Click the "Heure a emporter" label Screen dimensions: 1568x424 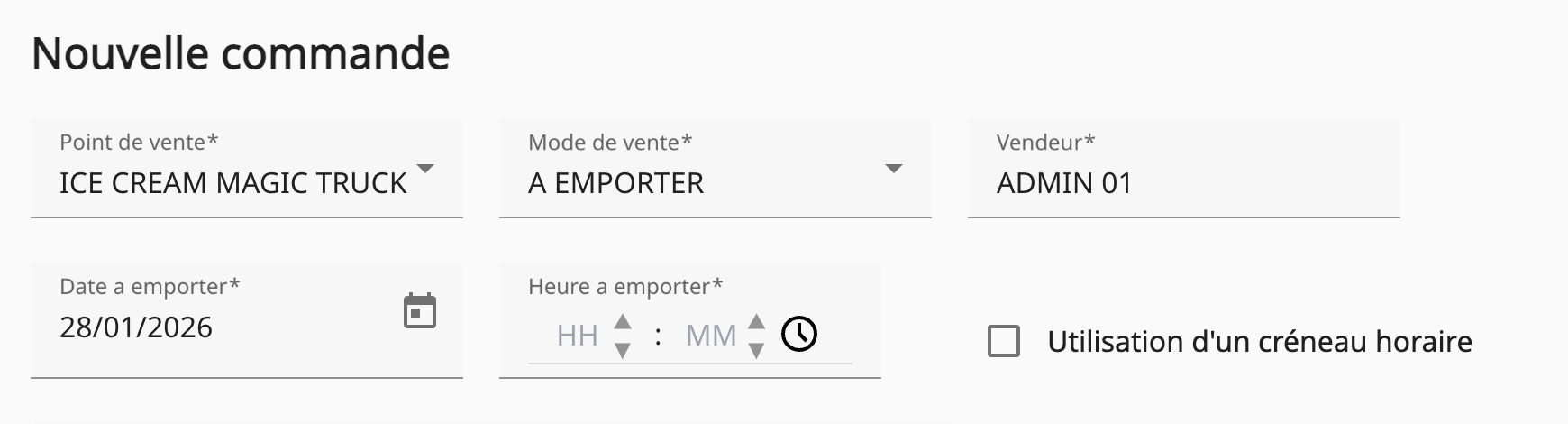click(x=625, y=287)
